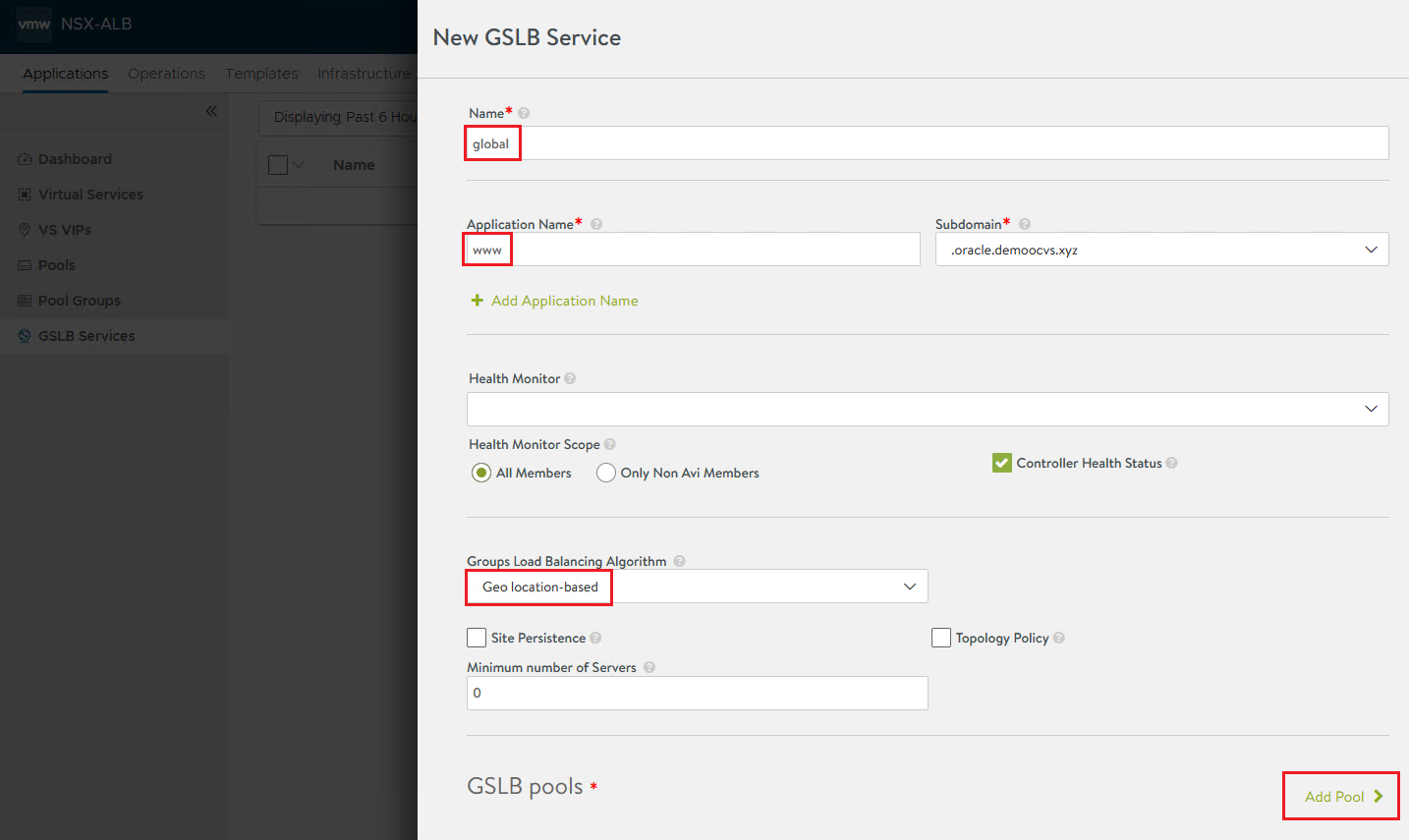Open help icon next to Subdomain label
Screen dimensions: 1409x840
coord(1025,224)
